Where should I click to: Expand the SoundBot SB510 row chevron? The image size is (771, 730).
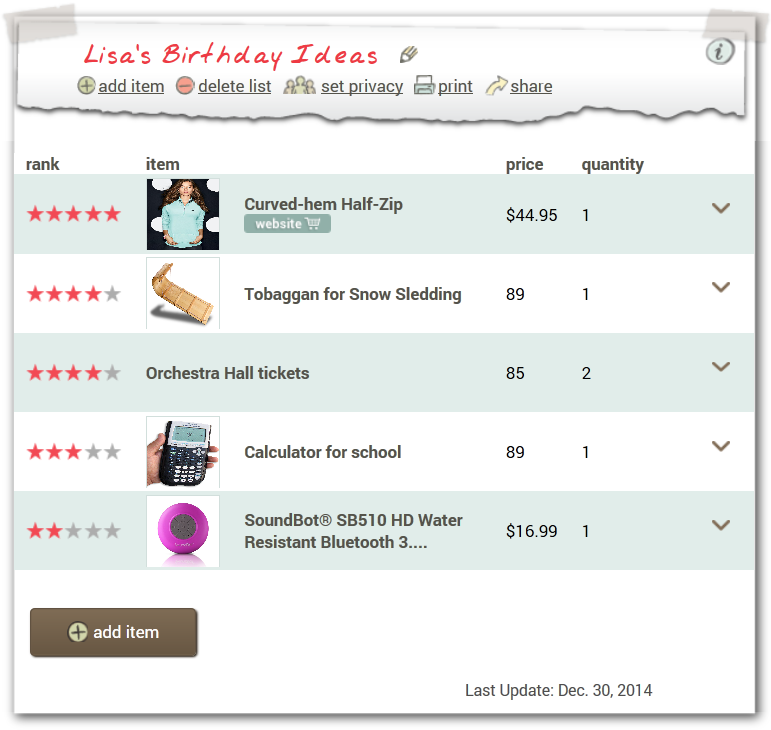point(721,525)
